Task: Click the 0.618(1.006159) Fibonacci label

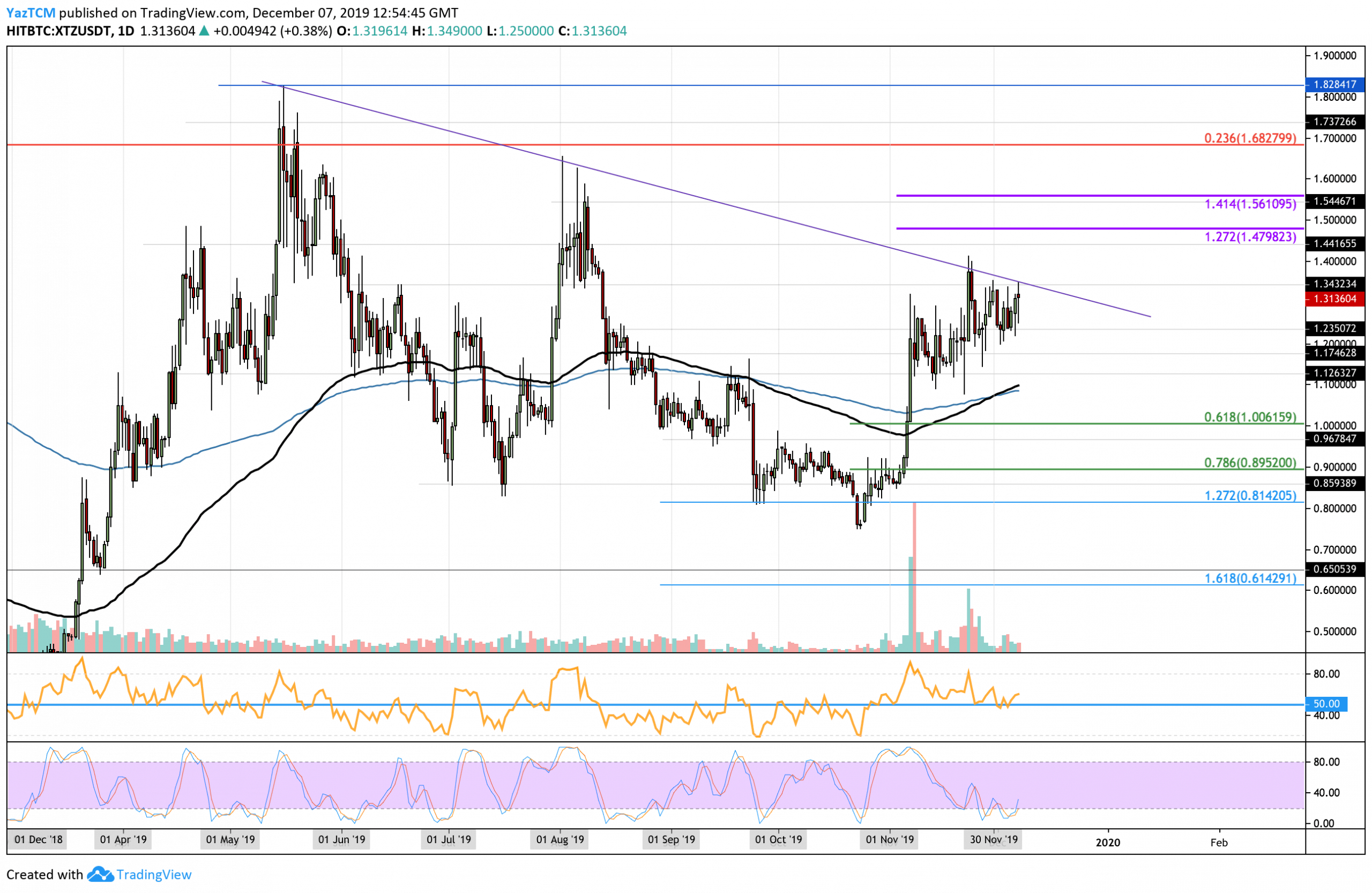Action: [x=1250, y=418]
